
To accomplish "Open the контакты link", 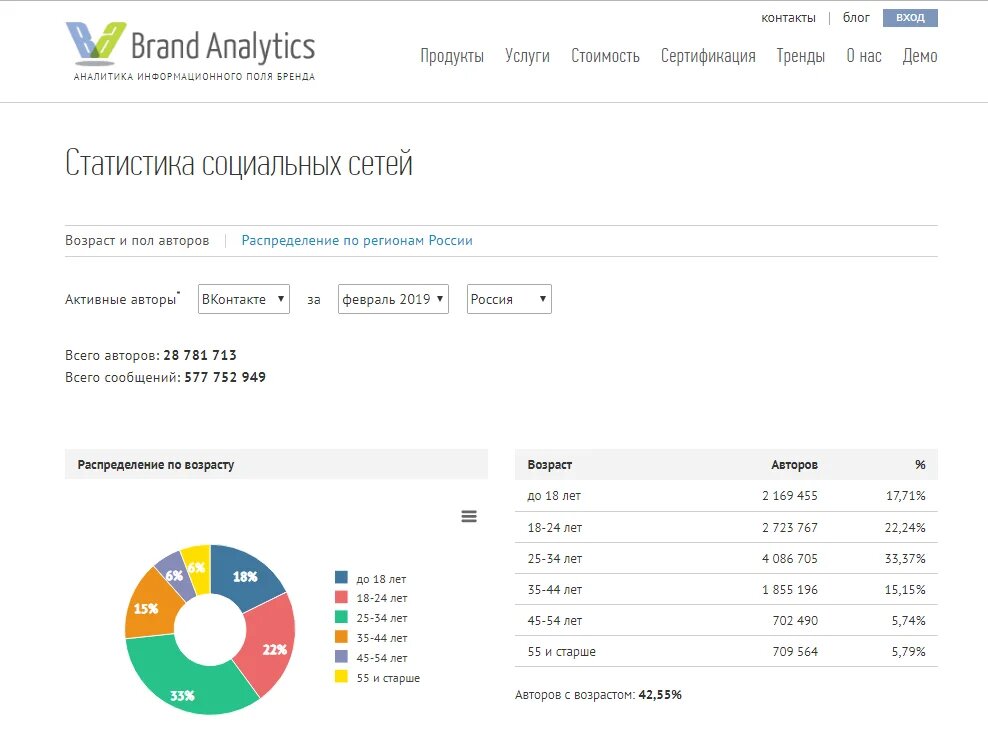I will (x=791, y=17).
